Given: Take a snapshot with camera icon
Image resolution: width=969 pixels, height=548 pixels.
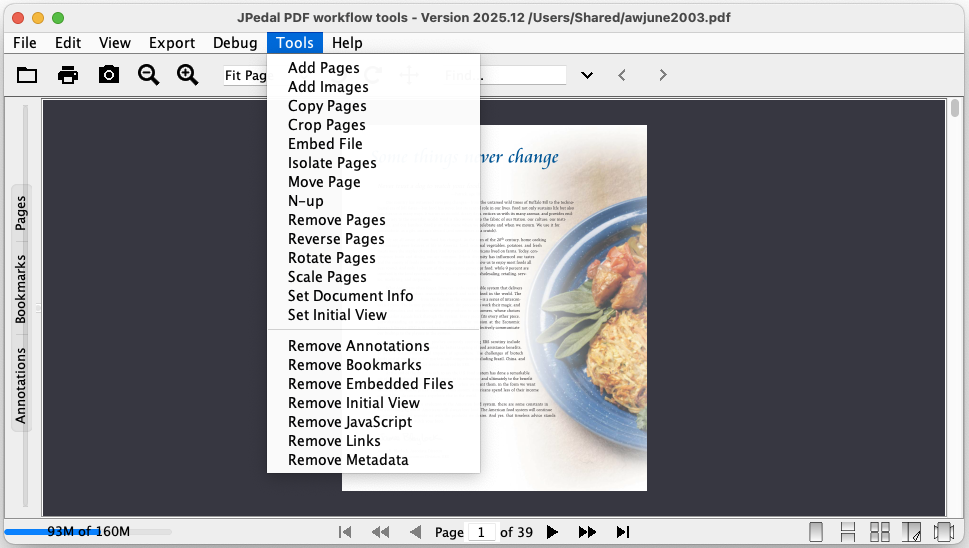Looking at the screenshot, I should click(109, 75).
